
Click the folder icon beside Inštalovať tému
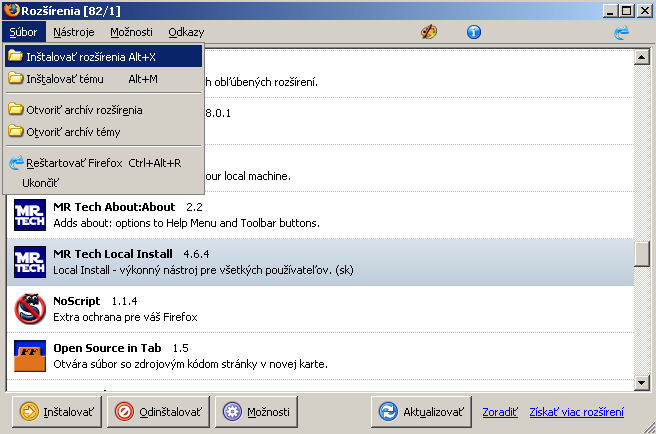click(15, 78)
